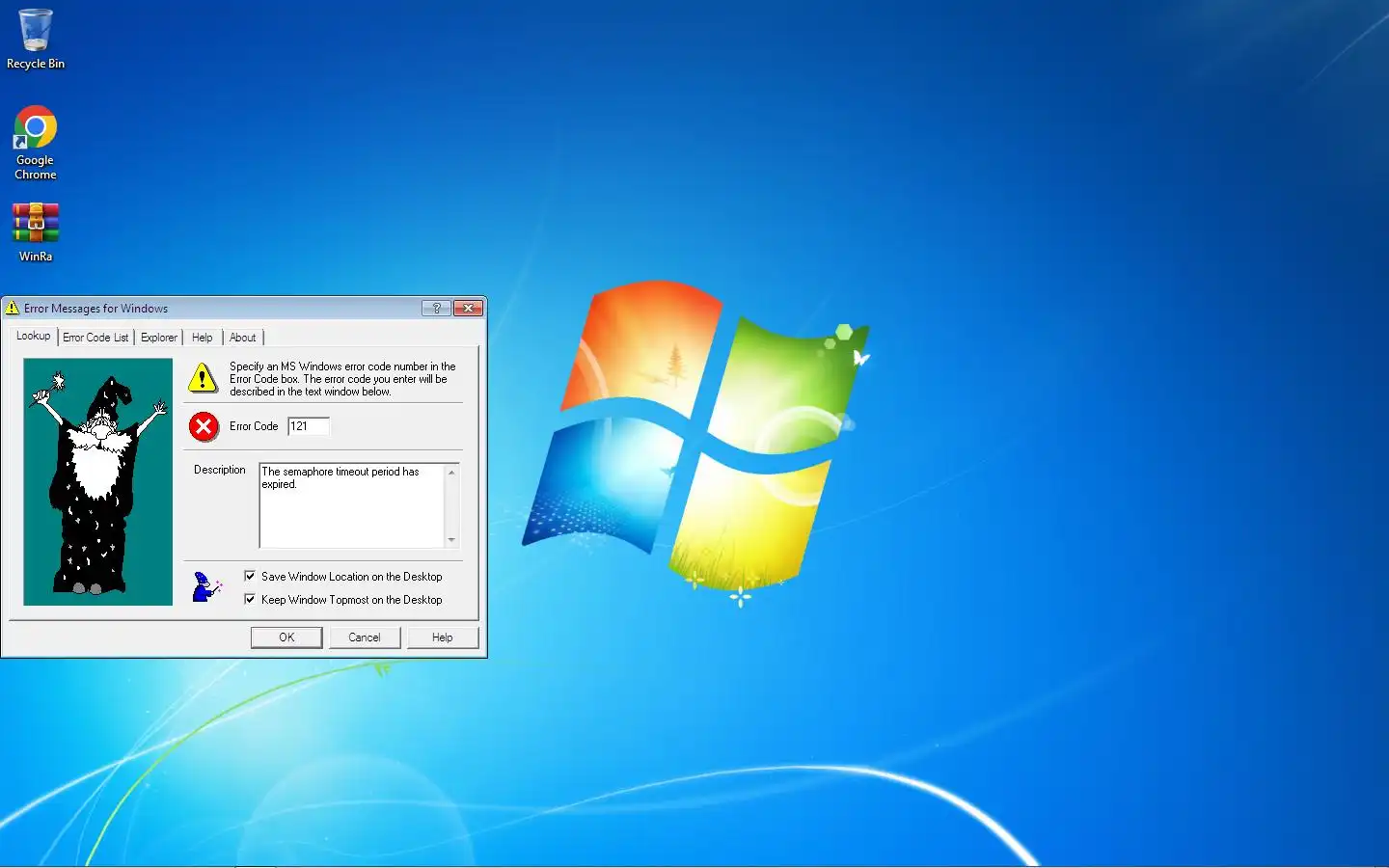Click inside the Description text box
Viewport: 1389px width, 868px height.
click(x=351, y=505)
